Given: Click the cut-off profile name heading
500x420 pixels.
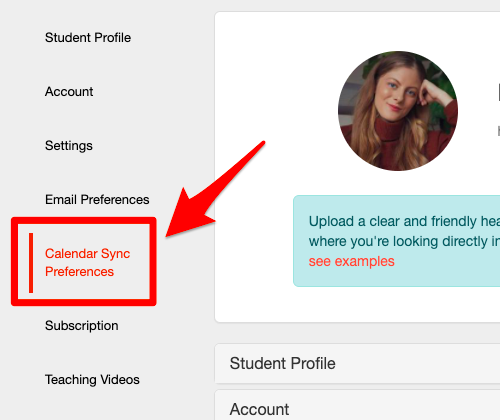Looking at the screenshot, I should pos(499,92).
